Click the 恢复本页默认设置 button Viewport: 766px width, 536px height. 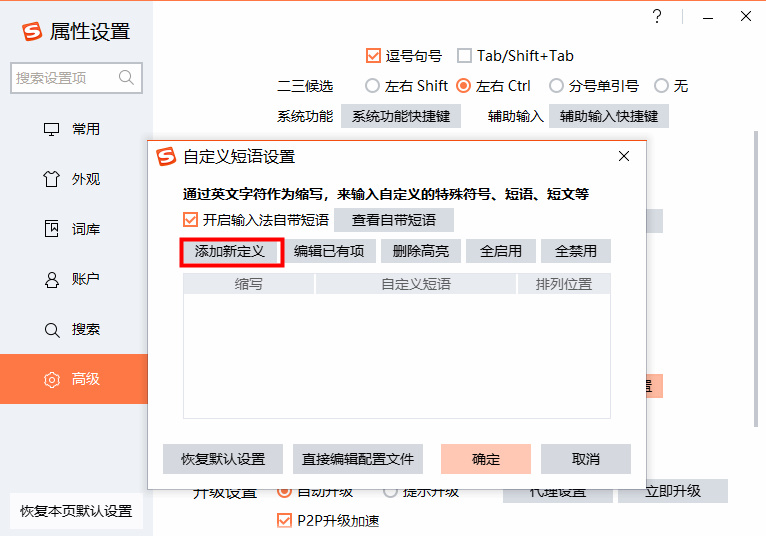(x=76, y=511)
